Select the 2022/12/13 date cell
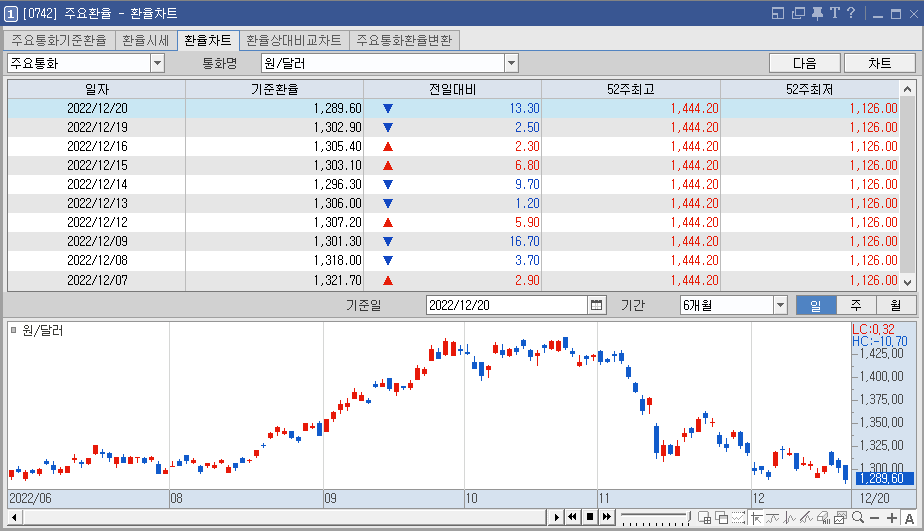Image resolution: width=924 pixels, height=531 pixels. click(x=97, y=203)
